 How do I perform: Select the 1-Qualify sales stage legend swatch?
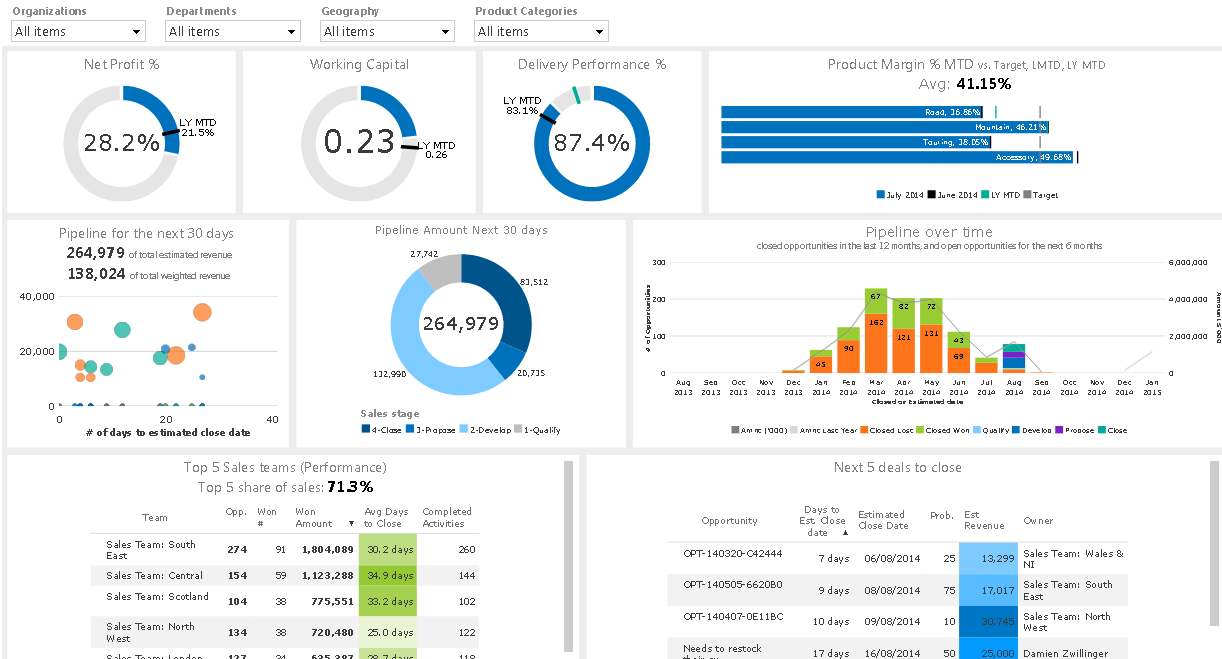(x=518, y=430)
